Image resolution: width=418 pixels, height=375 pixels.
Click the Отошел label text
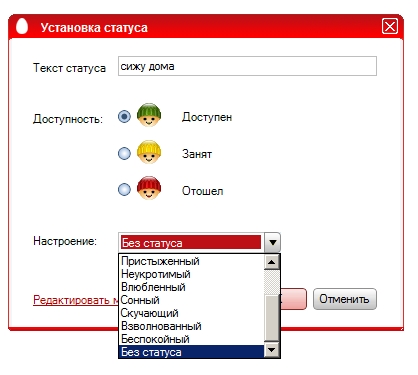[202, 191]
